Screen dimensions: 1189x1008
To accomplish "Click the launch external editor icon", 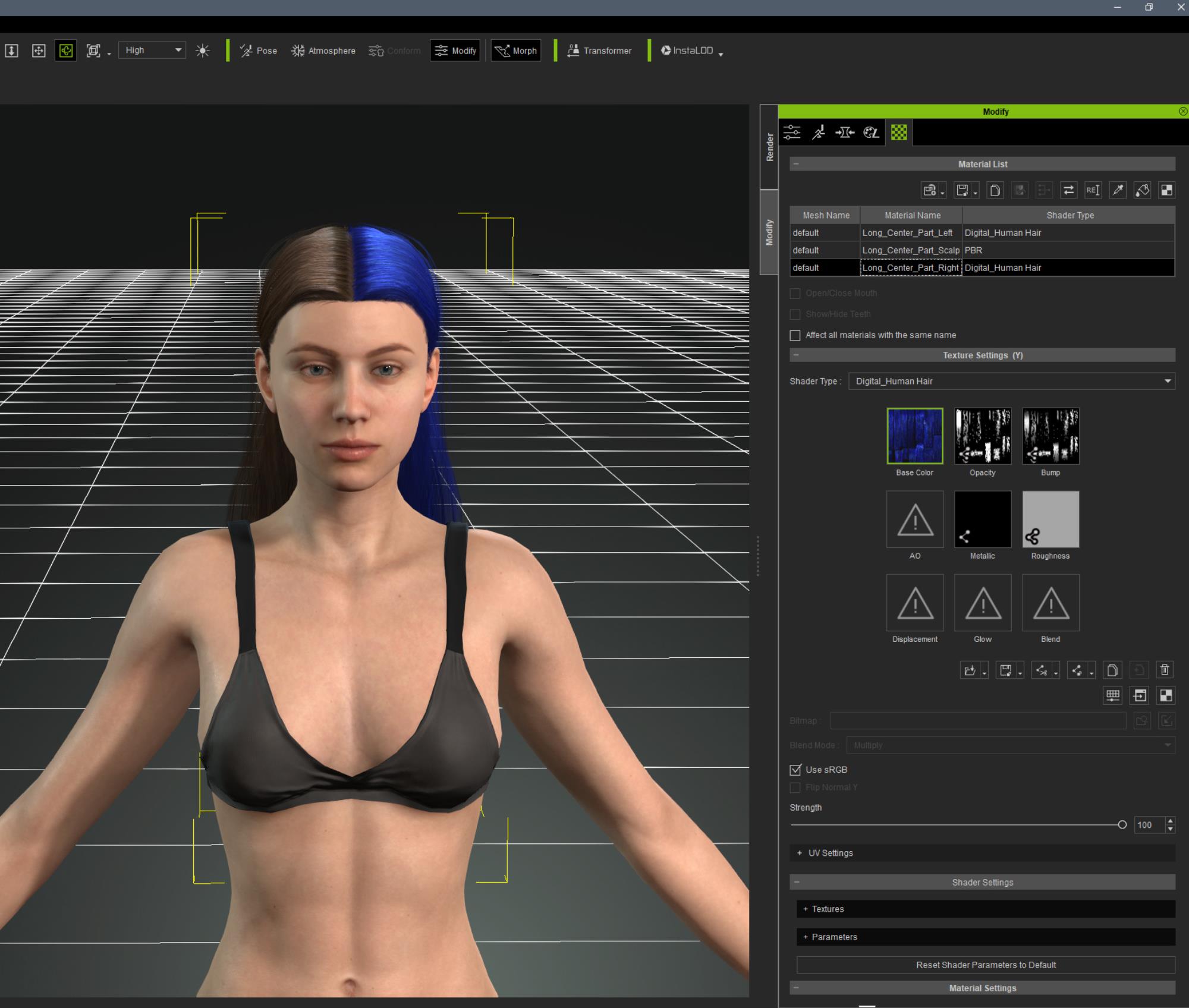I will point(1140,695).
